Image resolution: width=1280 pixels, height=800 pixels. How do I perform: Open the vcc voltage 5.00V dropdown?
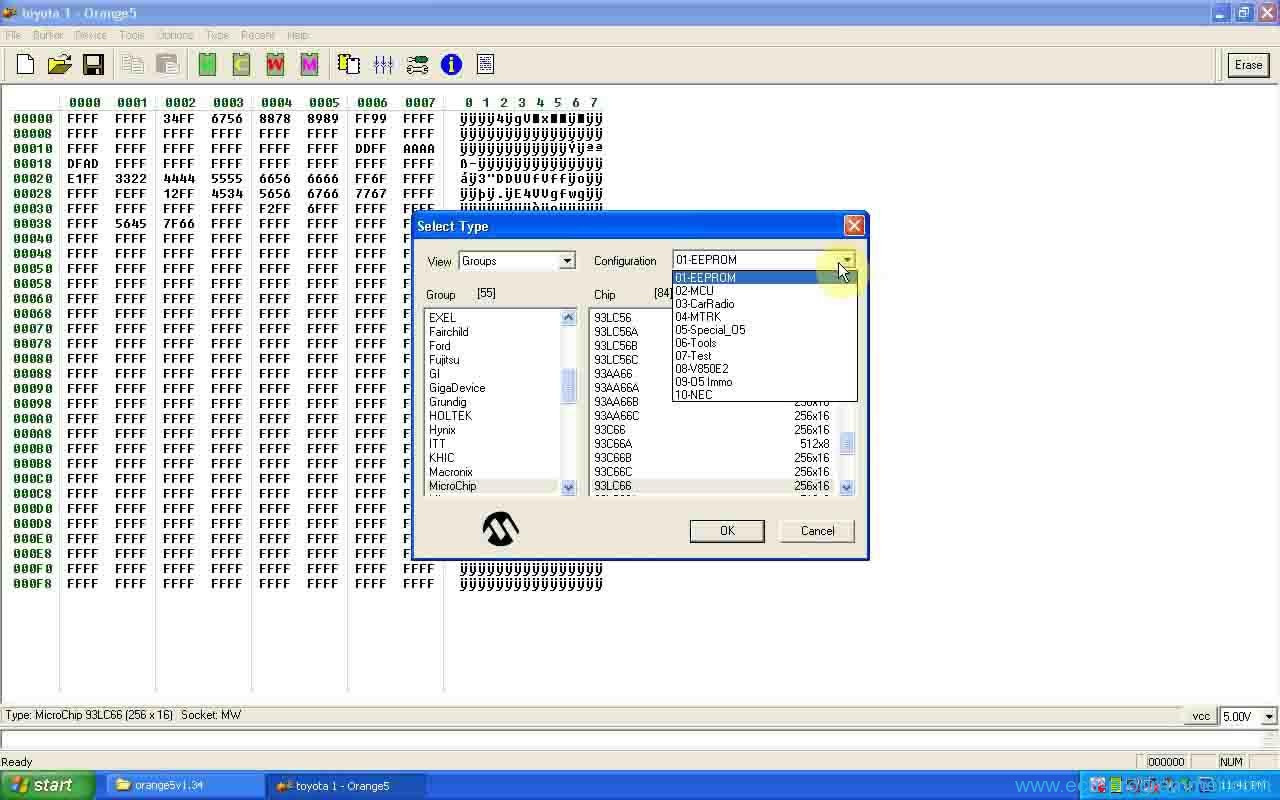click(x=1269, y=716)
